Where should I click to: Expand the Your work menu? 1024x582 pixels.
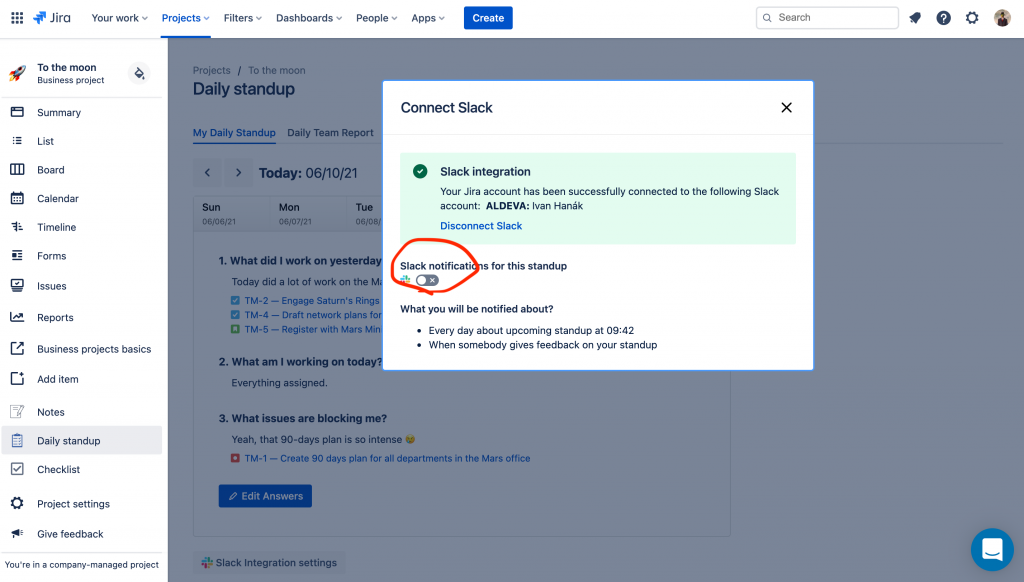pos(120,18)
